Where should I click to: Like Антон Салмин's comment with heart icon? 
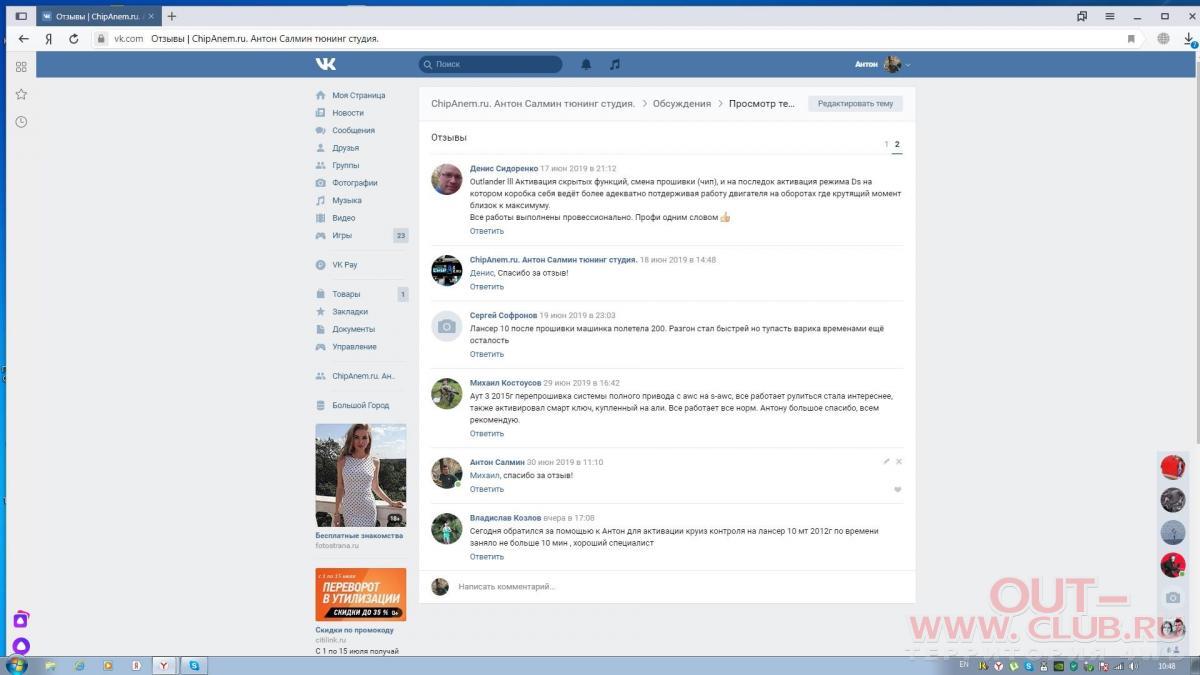pyautogui.click(x=897, y=489)
